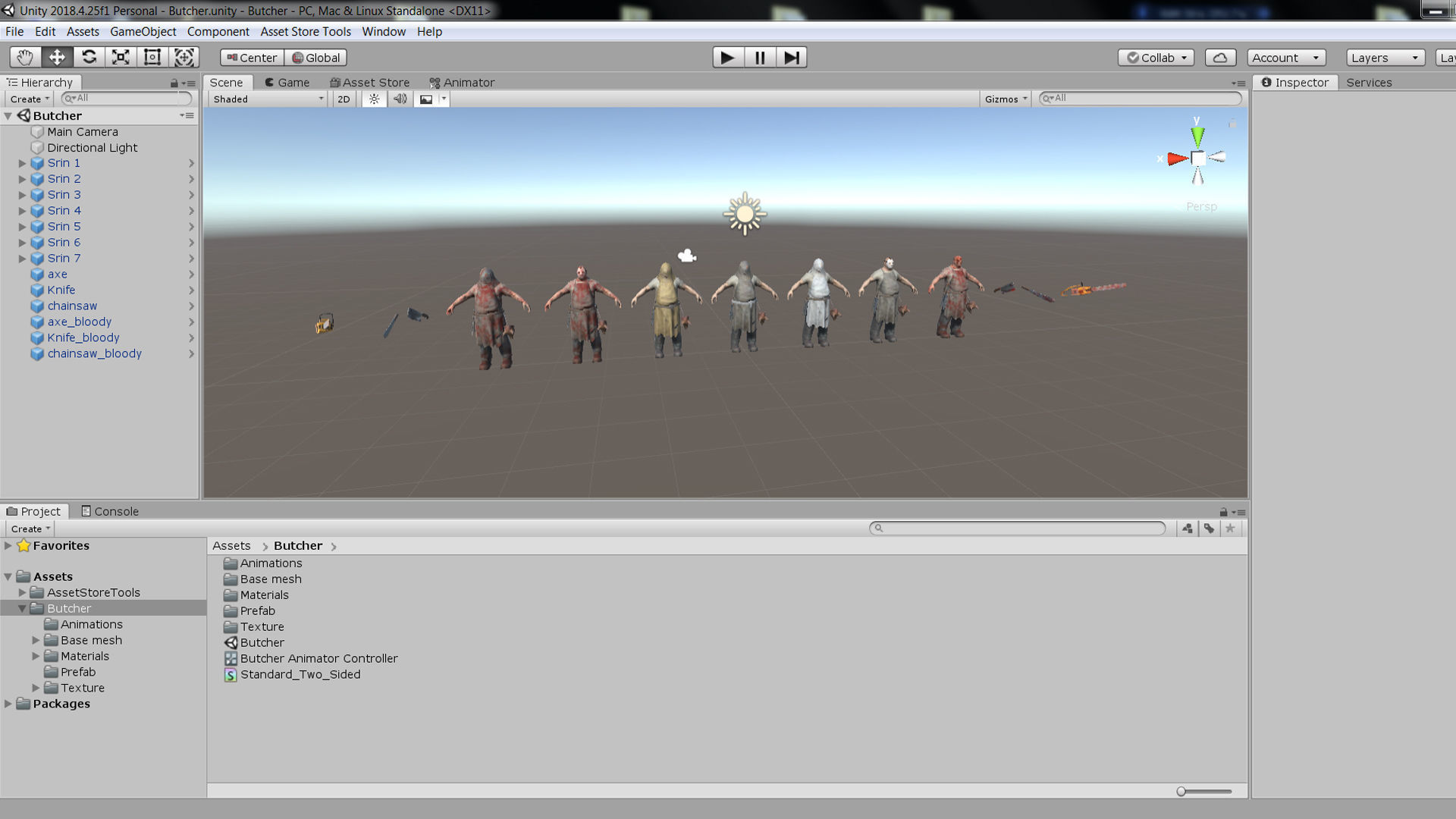This screenshot has height=819, width=1456.
Task: Open the Gizmos dropdown
Action: 1005,99
